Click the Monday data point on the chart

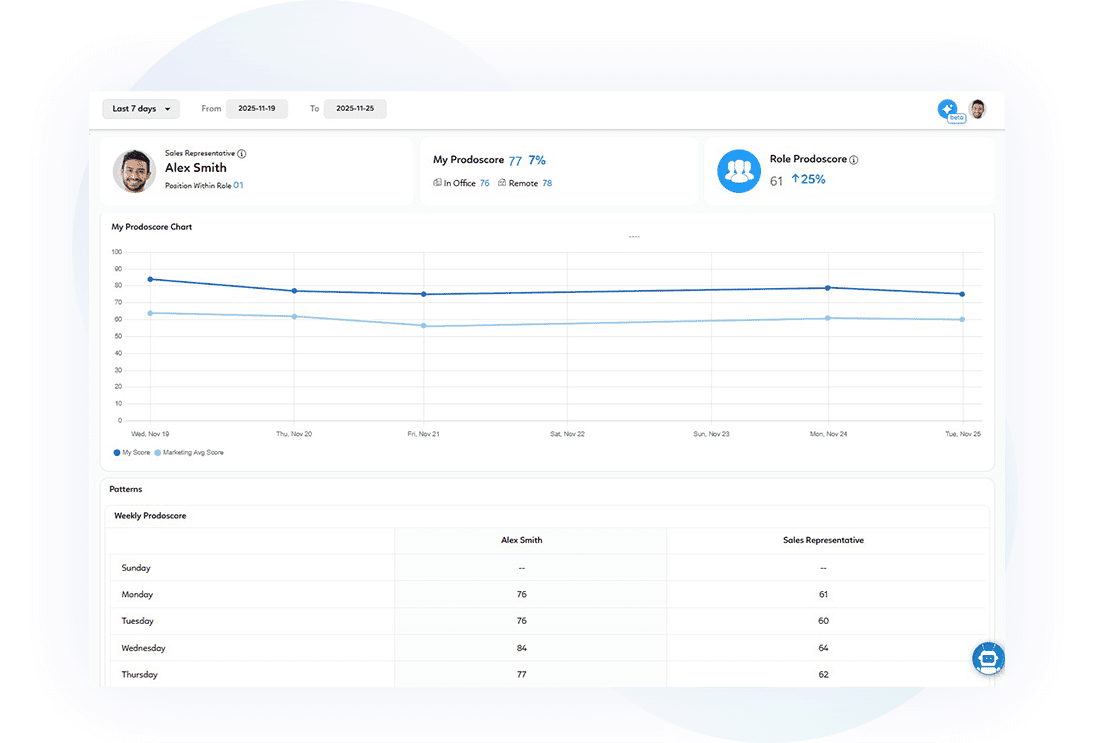827,287
